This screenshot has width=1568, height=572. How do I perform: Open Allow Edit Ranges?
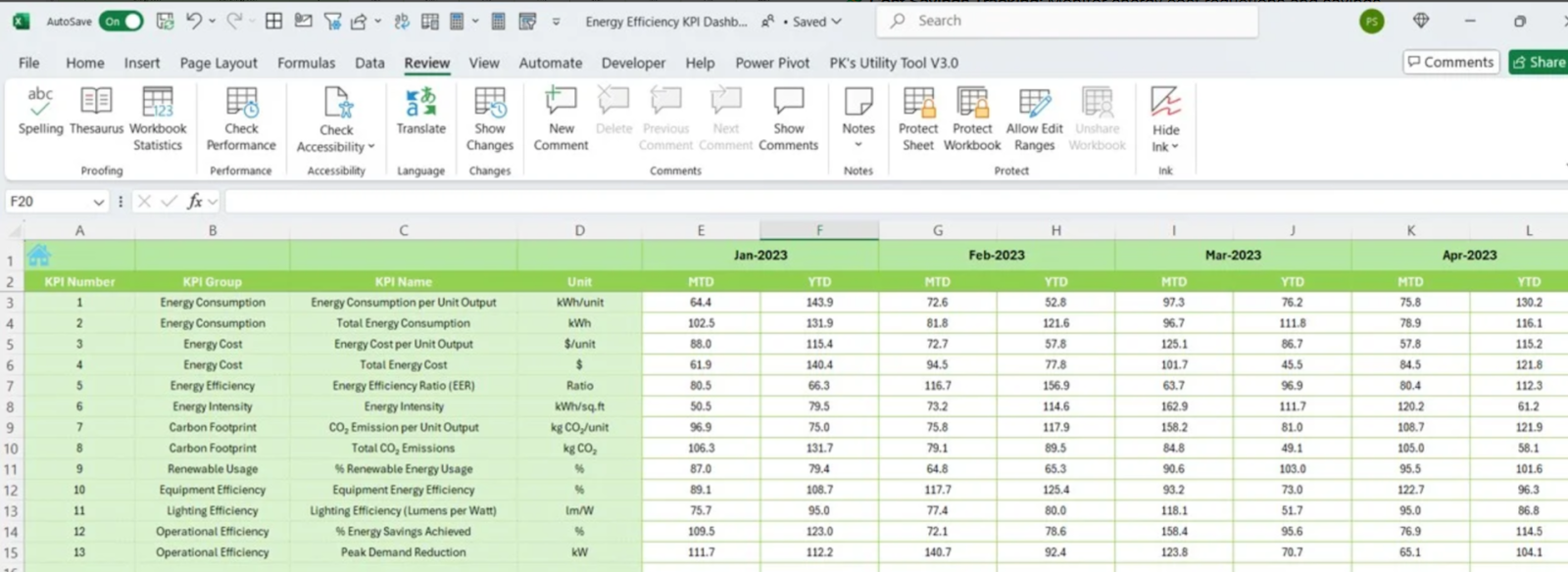pos(1034,102)
